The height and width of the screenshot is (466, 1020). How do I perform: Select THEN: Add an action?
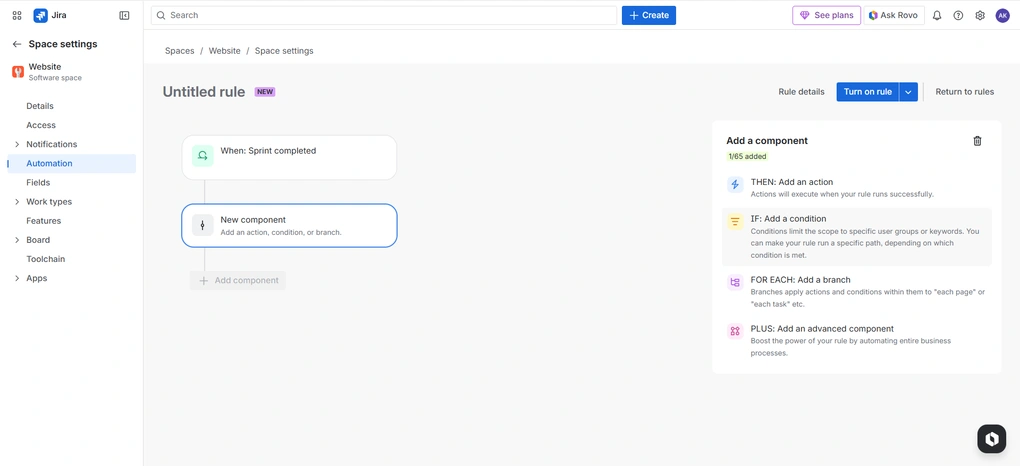point(857,187)
